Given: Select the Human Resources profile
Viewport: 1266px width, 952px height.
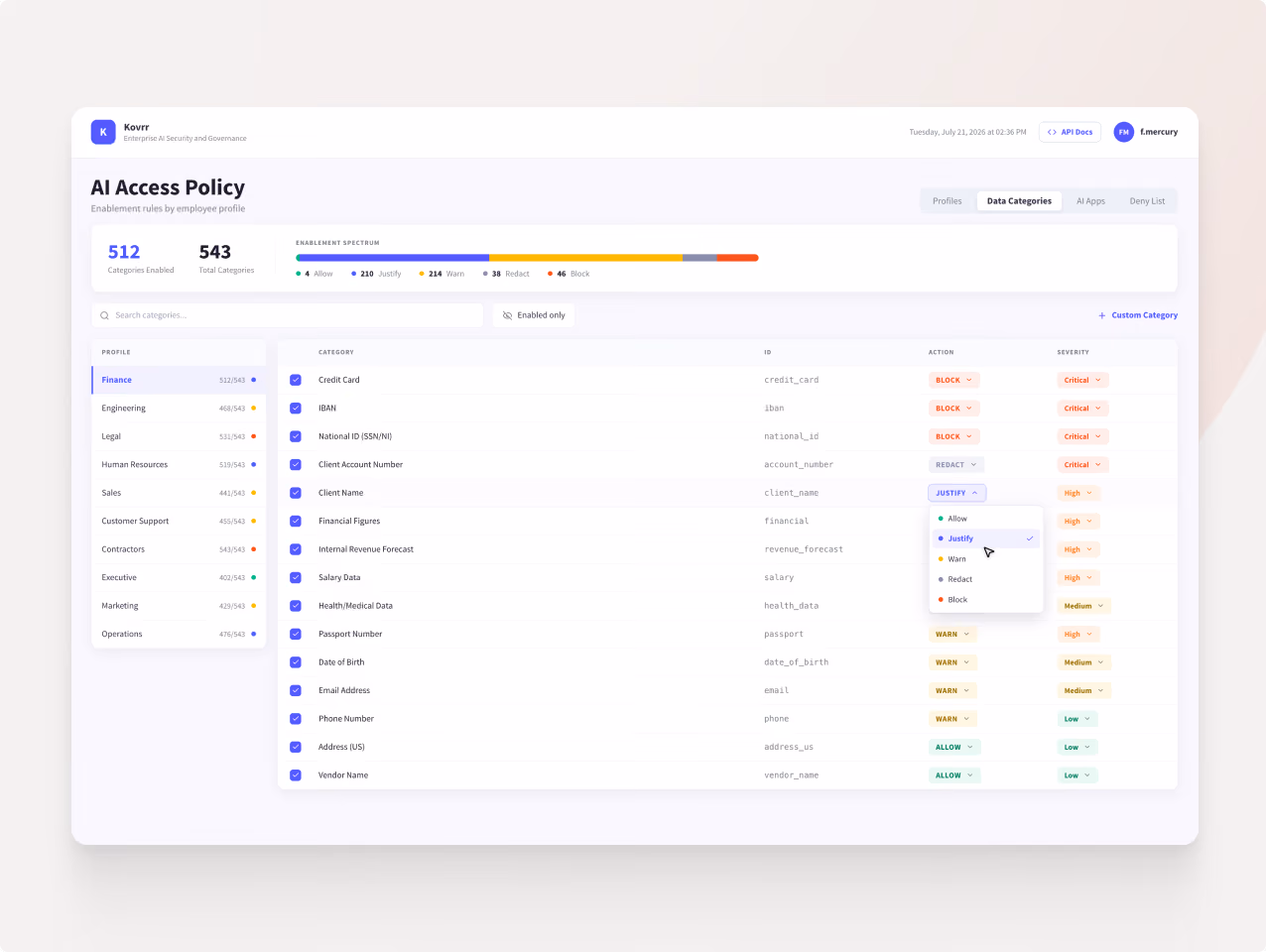Looking at the screenshot, I should (x=179, y=465).
